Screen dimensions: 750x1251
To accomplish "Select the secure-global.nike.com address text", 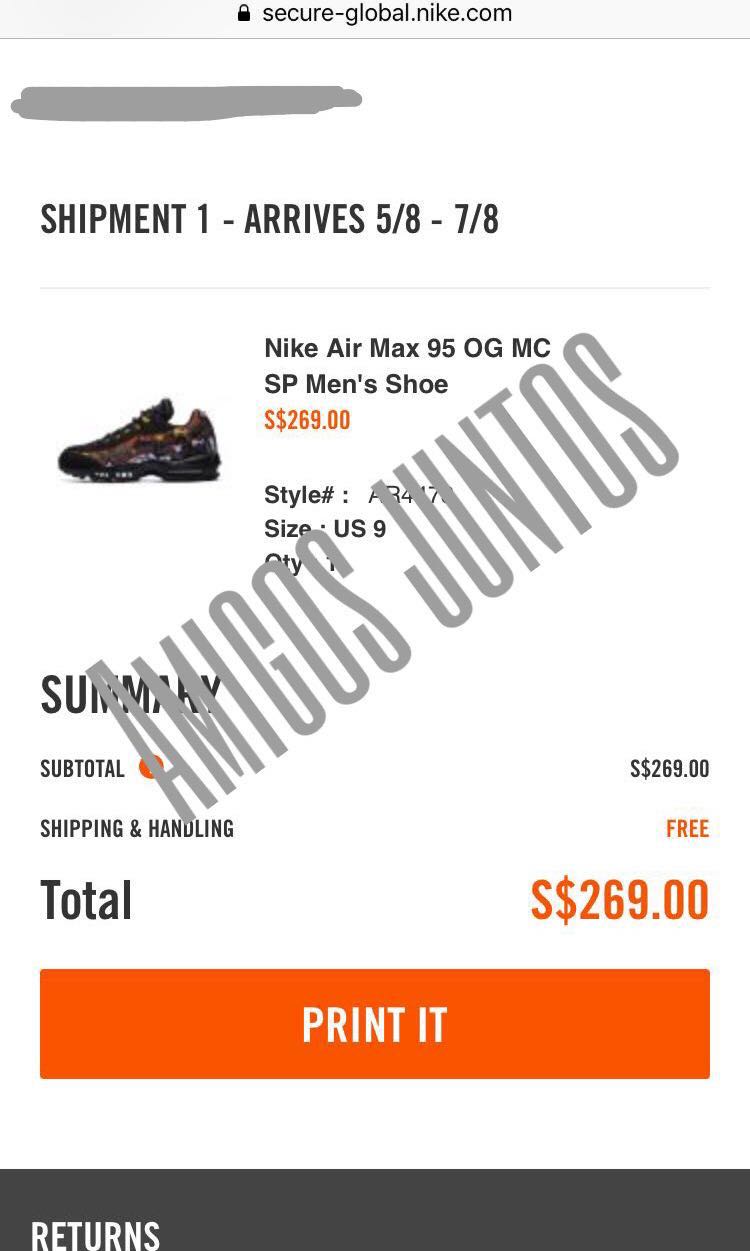I will click(387, 14).
